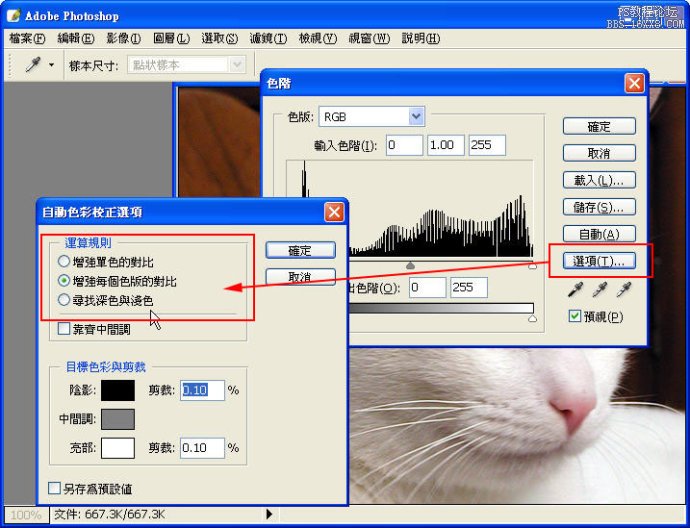Screen dimensions: 690x528
Task: Toggle the 預視 preview checkbox
Action: tap(574, 317)
